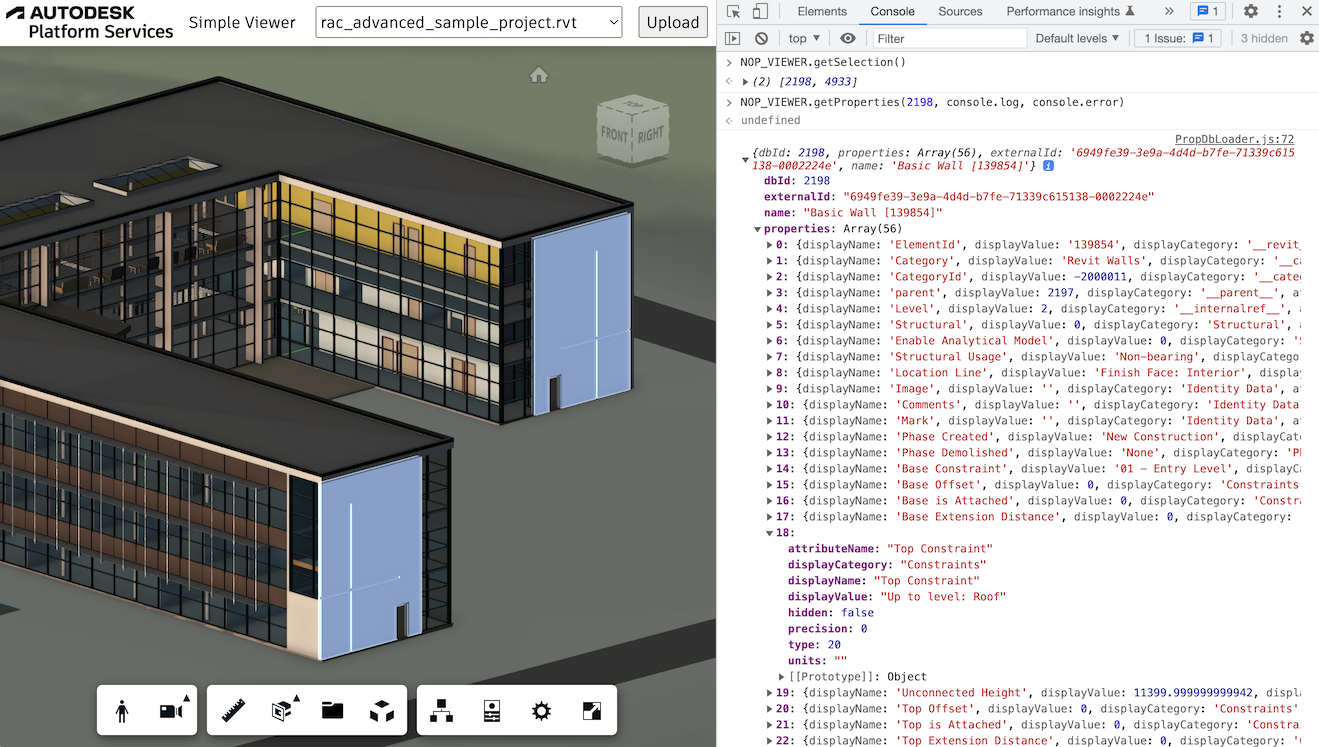This screenshot has width=1319, height=747.
Task: Select the Measure ruler tool
Action: tap(234, 711)
